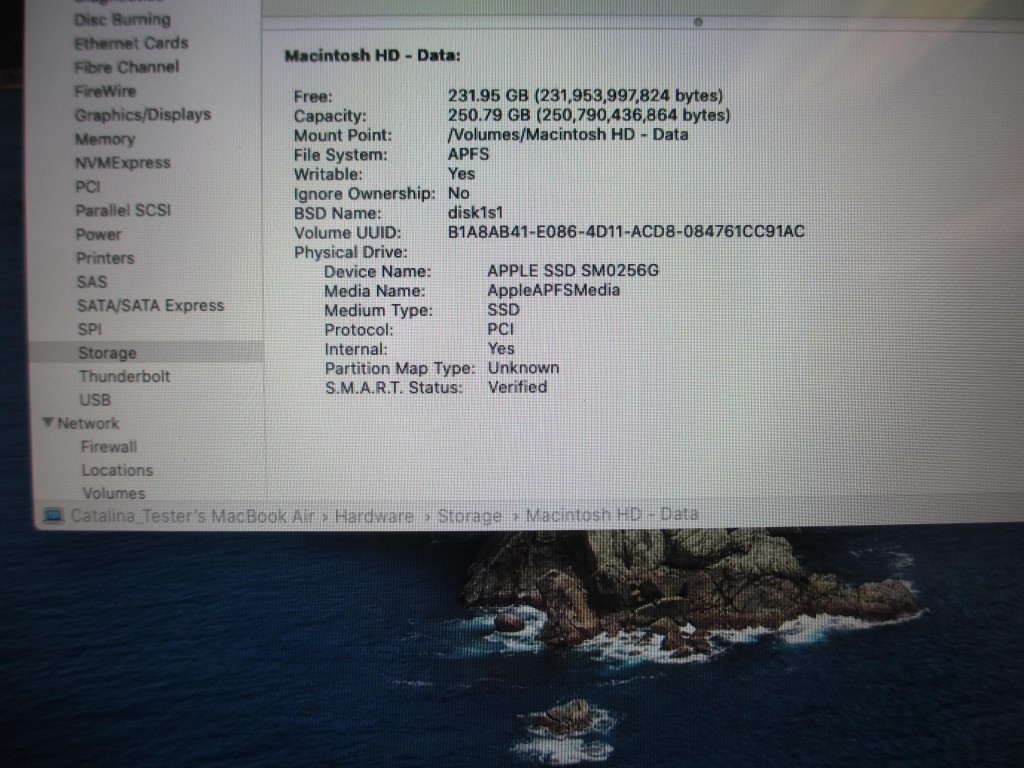Click the APPLE SSD SM0256G device name

tap(573, 270)
